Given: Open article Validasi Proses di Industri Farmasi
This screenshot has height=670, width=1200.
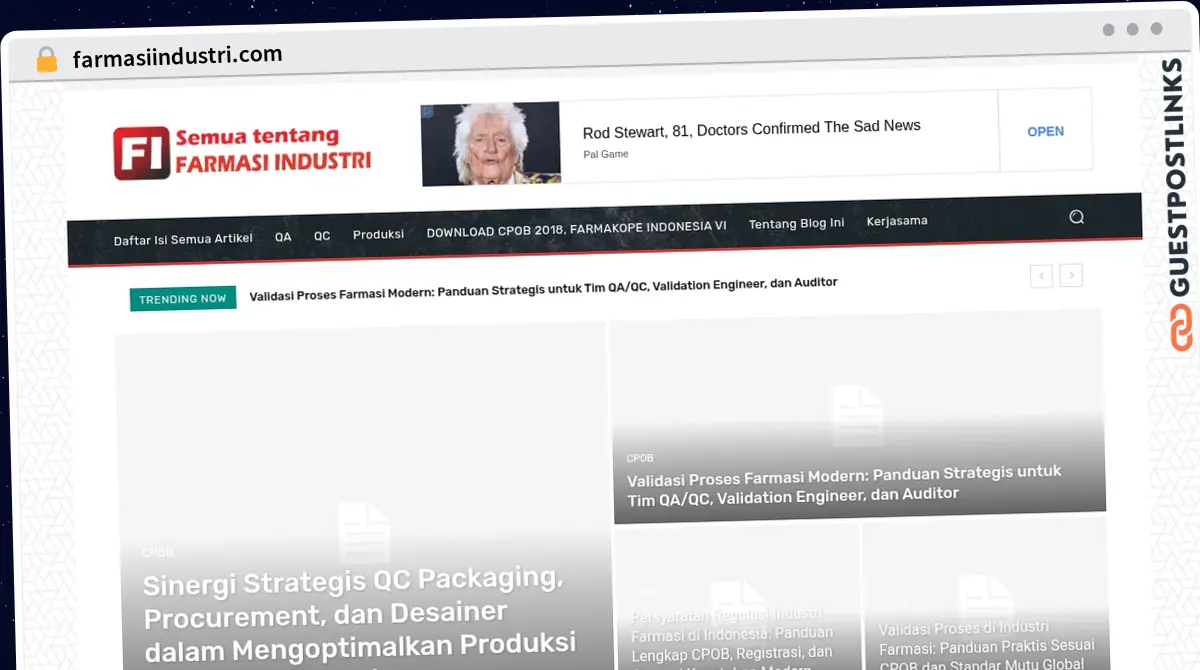Looking at the screenshot, I should (x=987, y=645).
